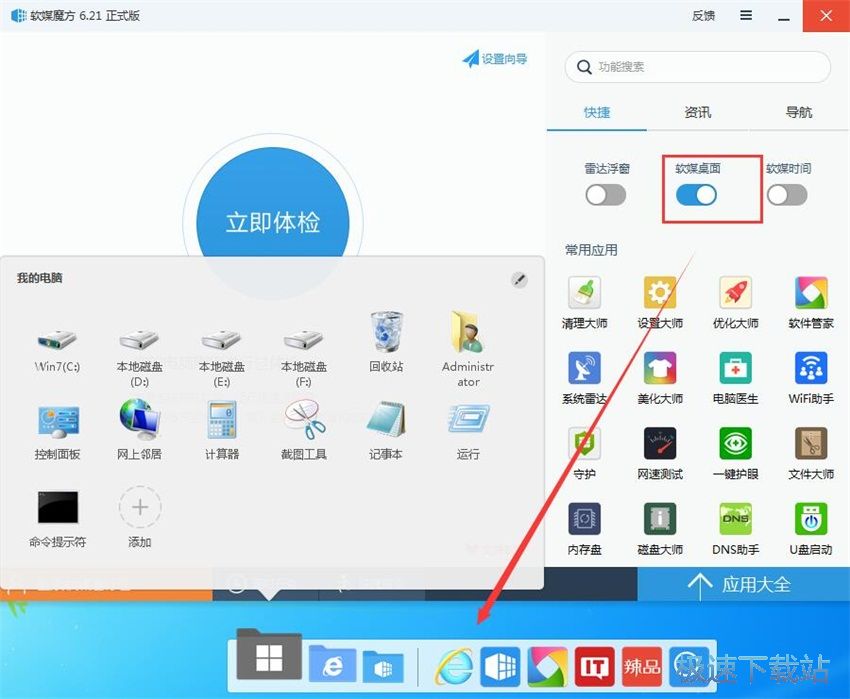Launch 计算器 calculator
850x699 pixels.
(x=222, y=419)
